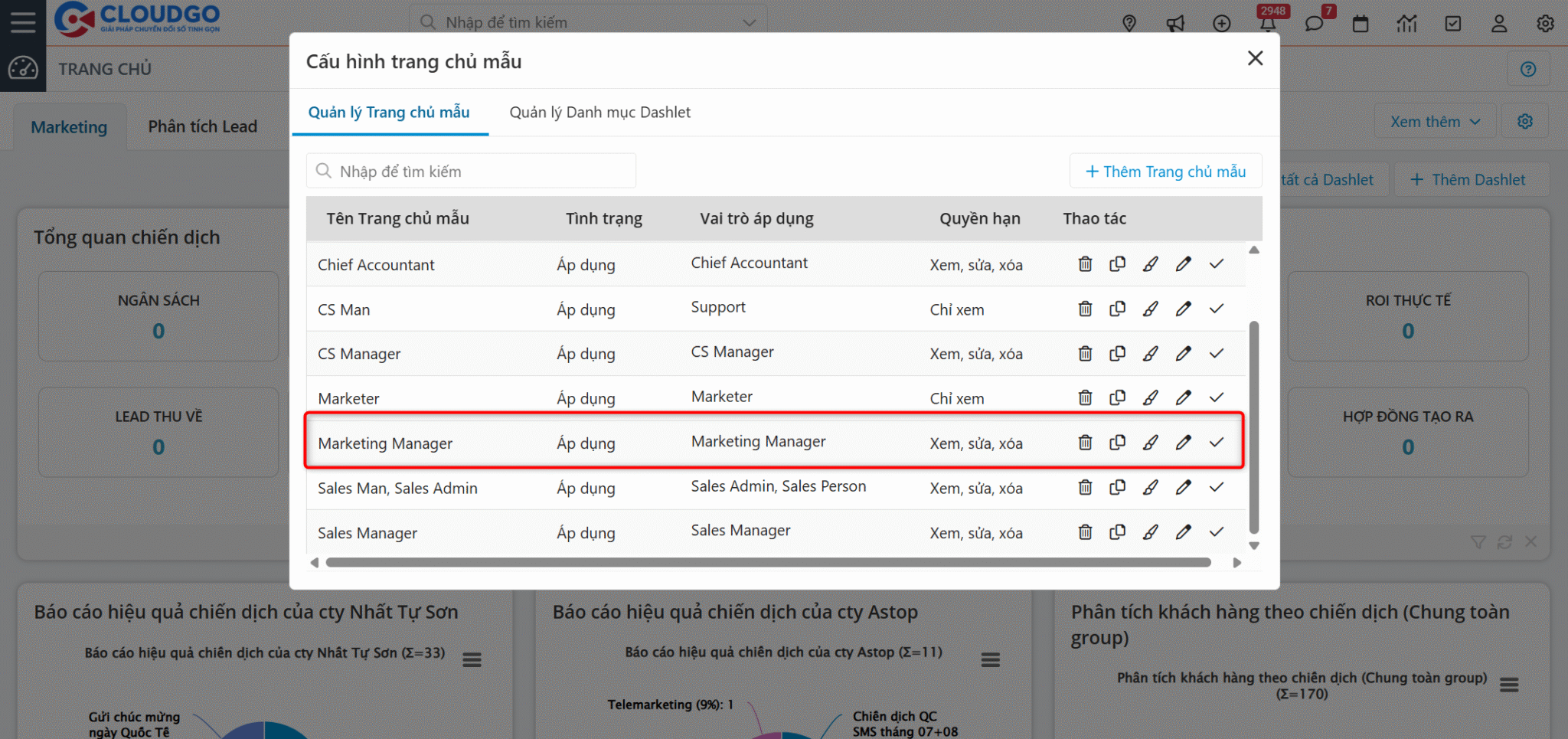Open the tasks checkbox icon in top bar
The width and height of the screenshot is (1568, 739).
[x=1452, y=23]
